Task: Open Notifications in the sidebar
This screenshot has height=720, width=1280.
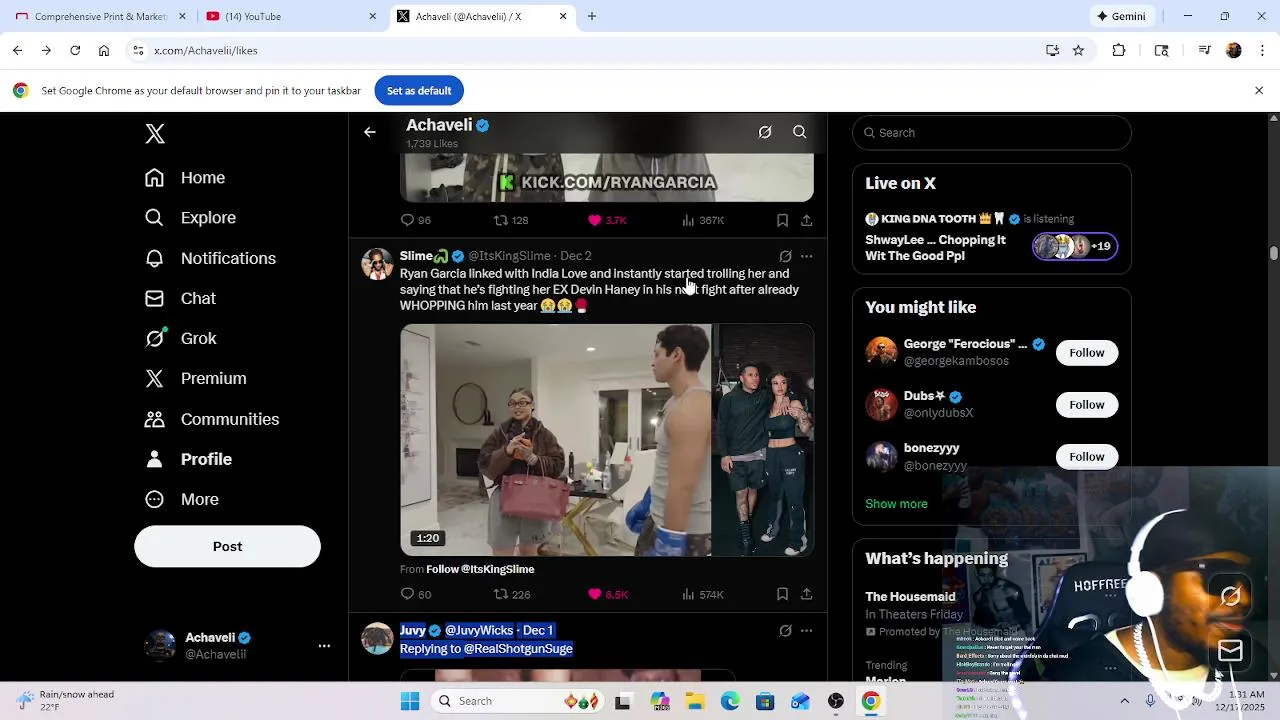Action: point(210,258)
